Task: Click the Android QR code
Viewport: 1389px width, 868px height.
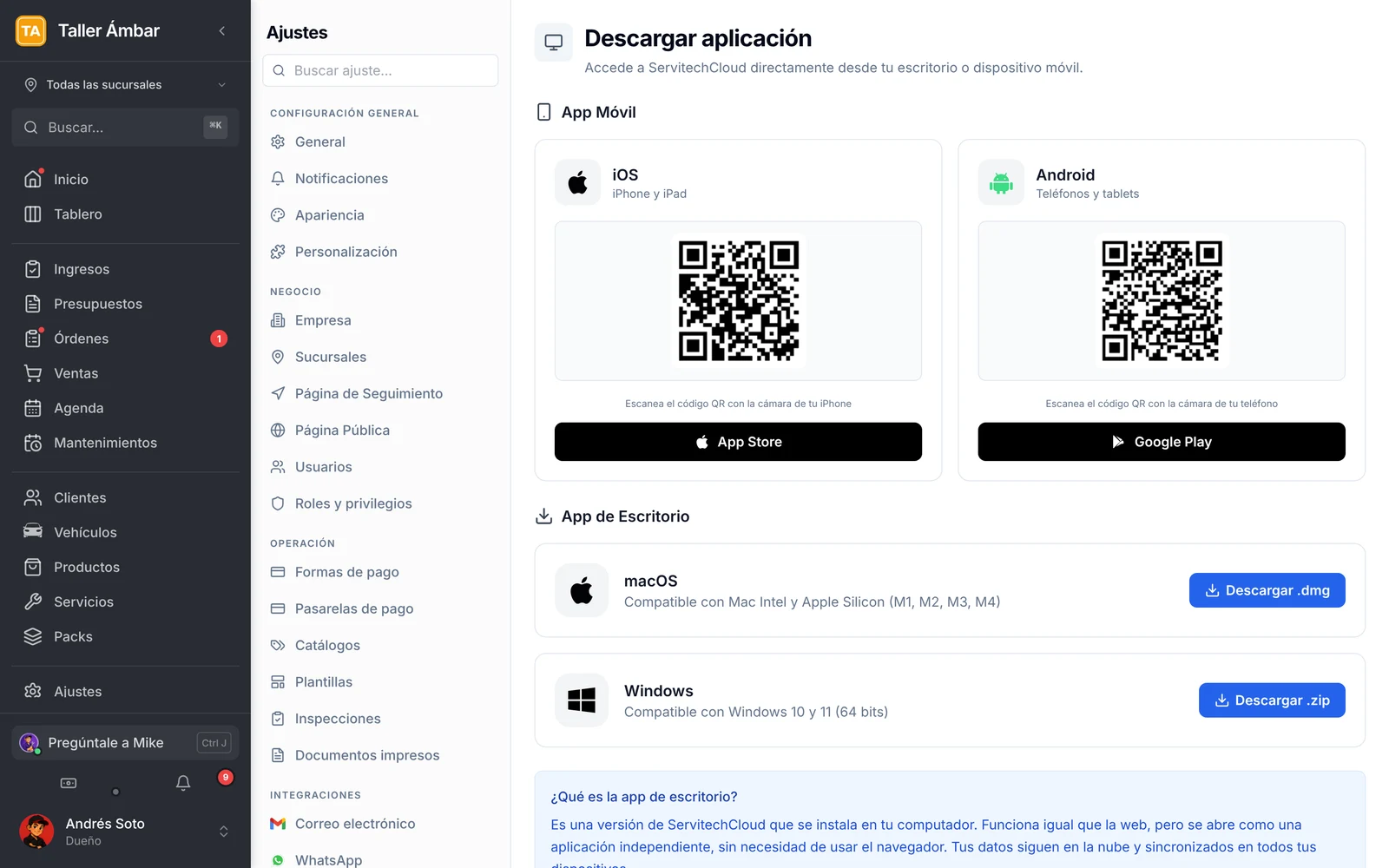Action: coord(1162,301)
